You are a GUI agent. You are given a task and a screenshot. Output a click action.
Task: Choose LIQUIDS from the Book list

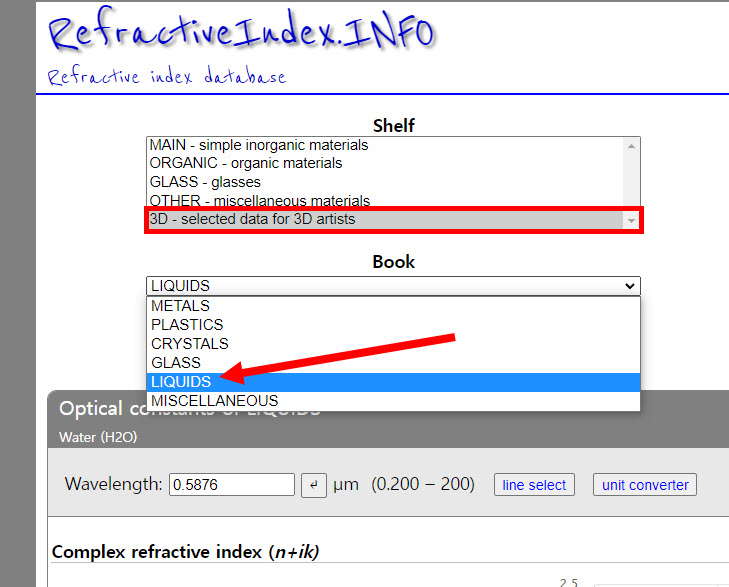(x=393, y=382)
